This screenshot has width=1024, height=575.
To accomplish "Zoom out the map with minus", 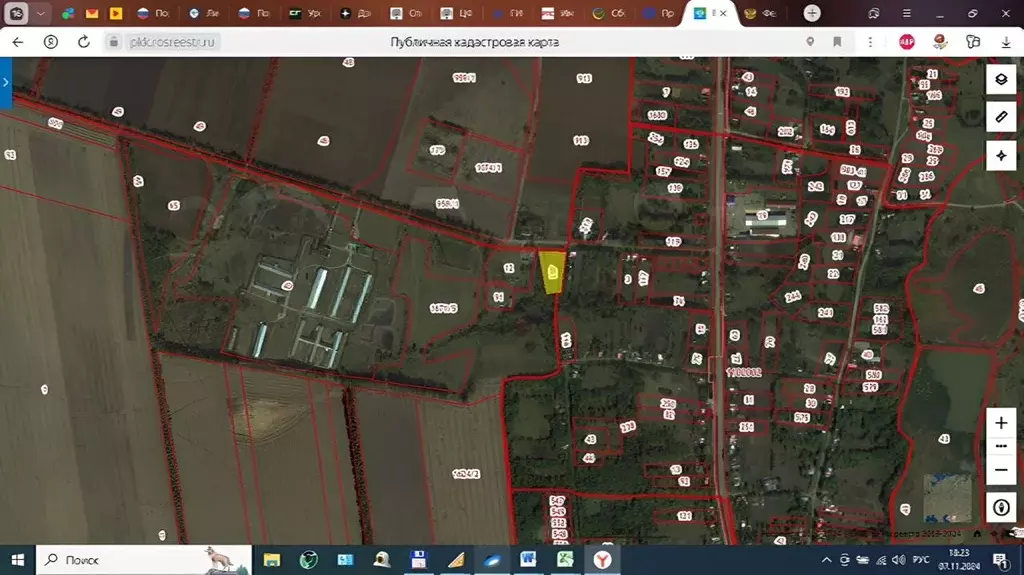I will pos(1000,470).
